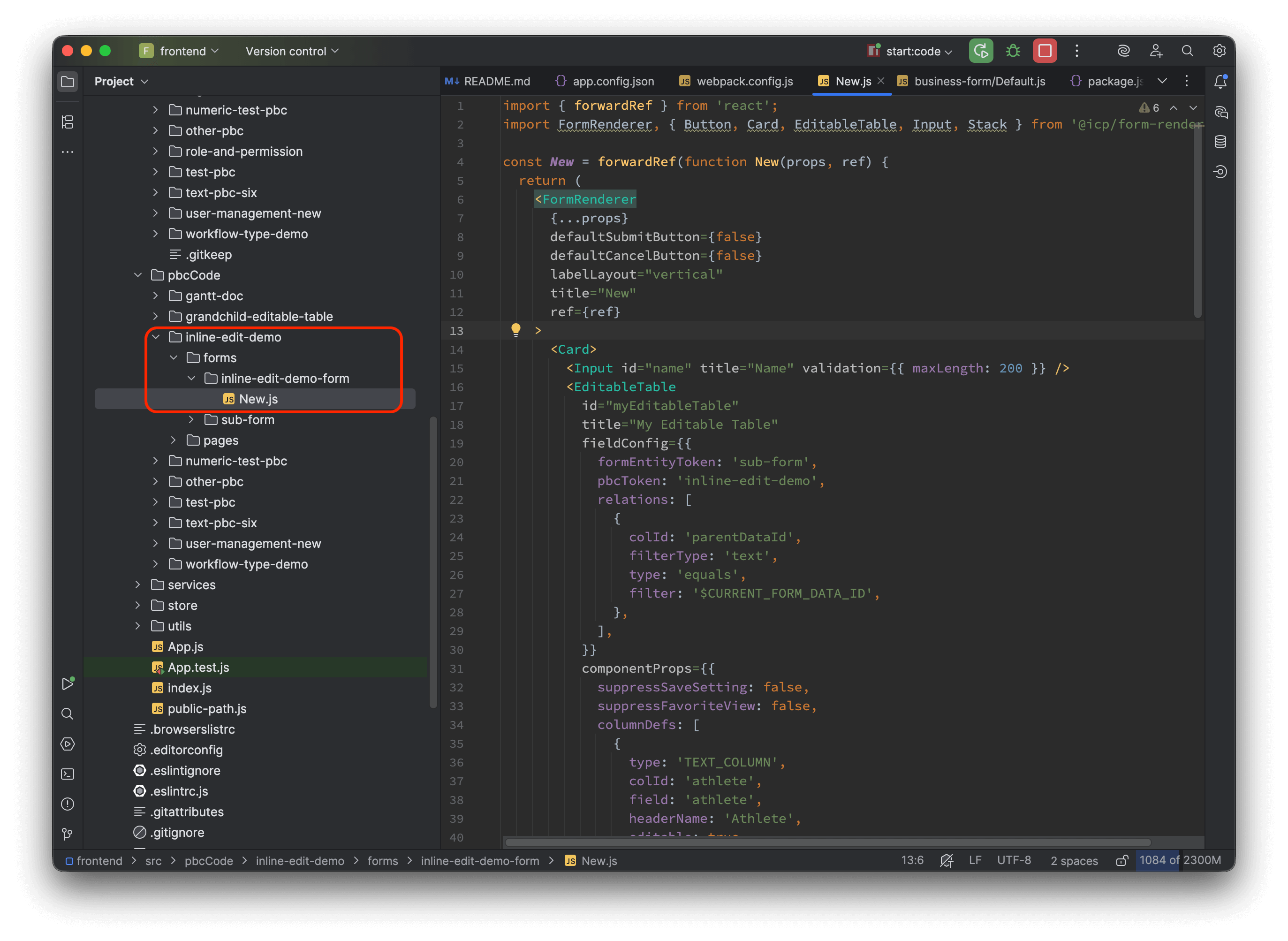Click line number 13 in gutter
The height and width of the screenshot is (941, 1288).
coord(456,331)
